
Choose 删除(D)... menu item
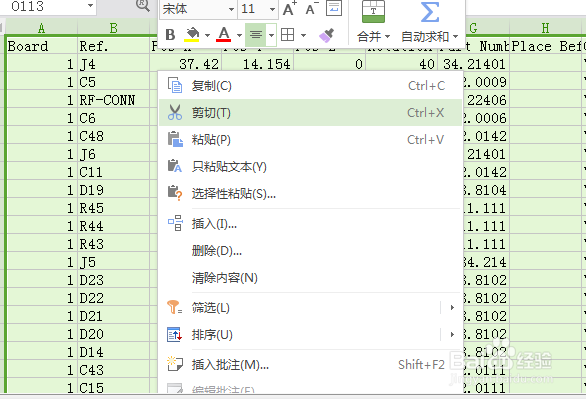[x=311, y=250]
